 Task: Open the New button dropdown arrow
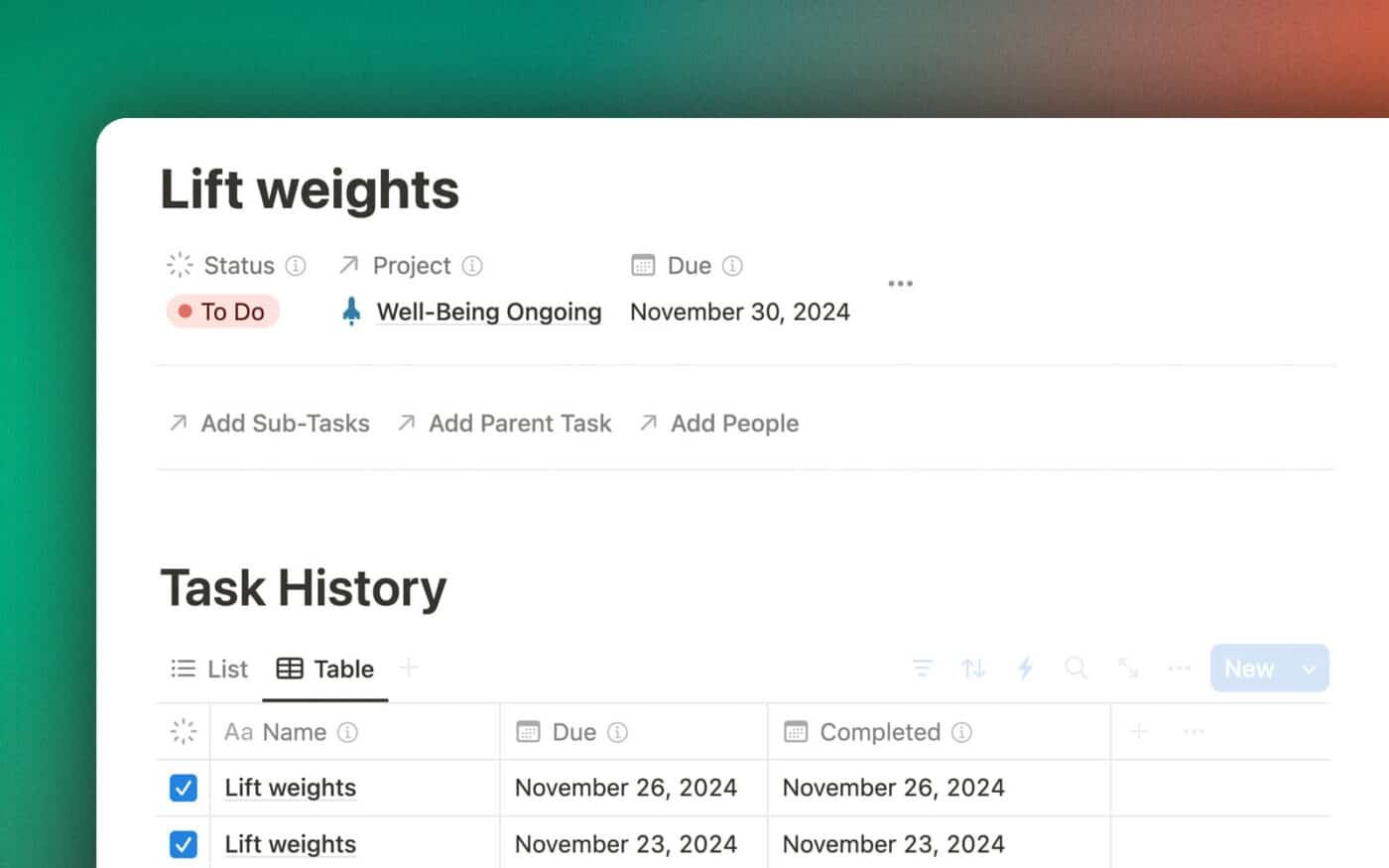(1310, 668)
